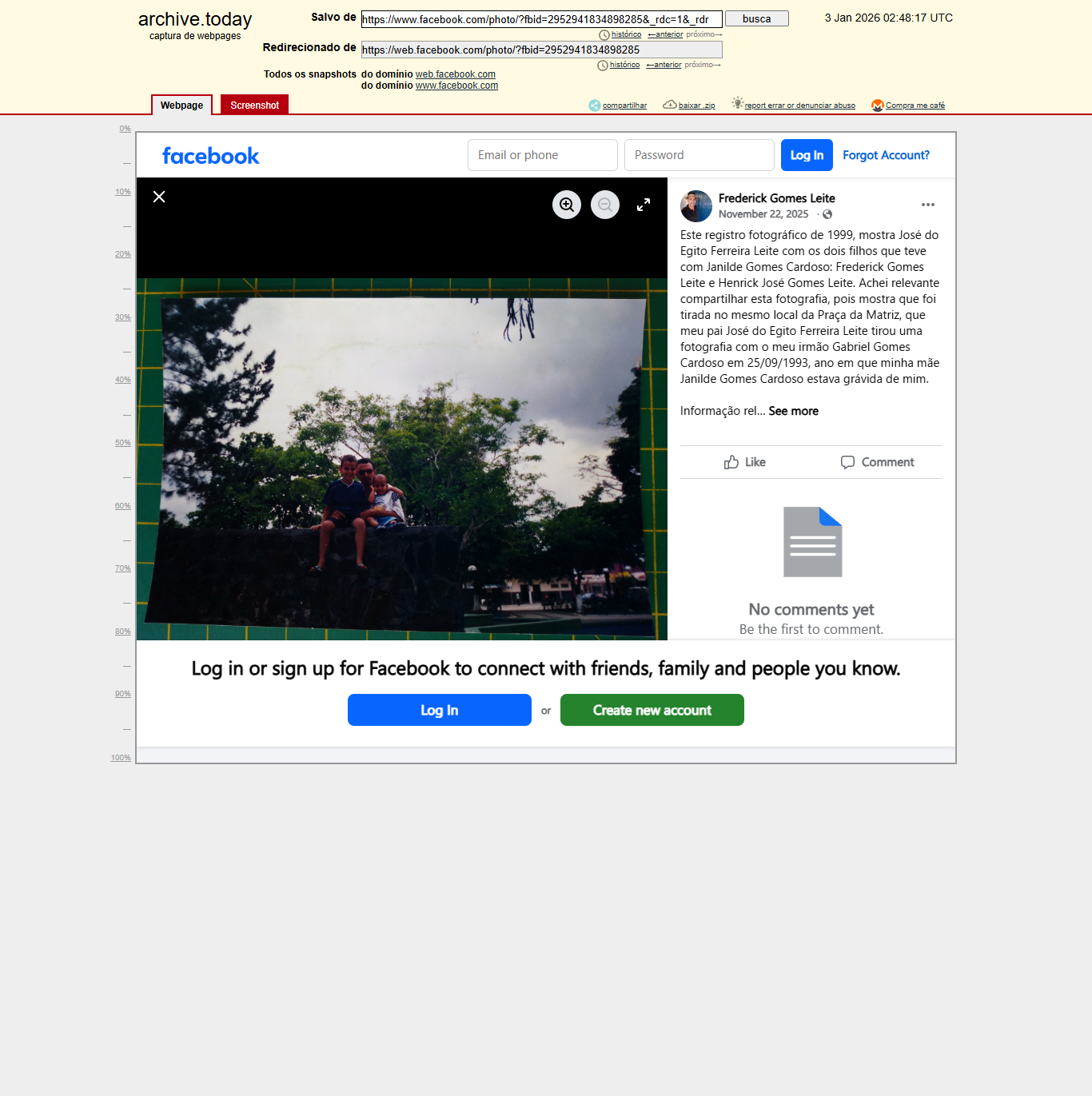
Task: Click the public globe audience icon
Action: click(827, 214)
